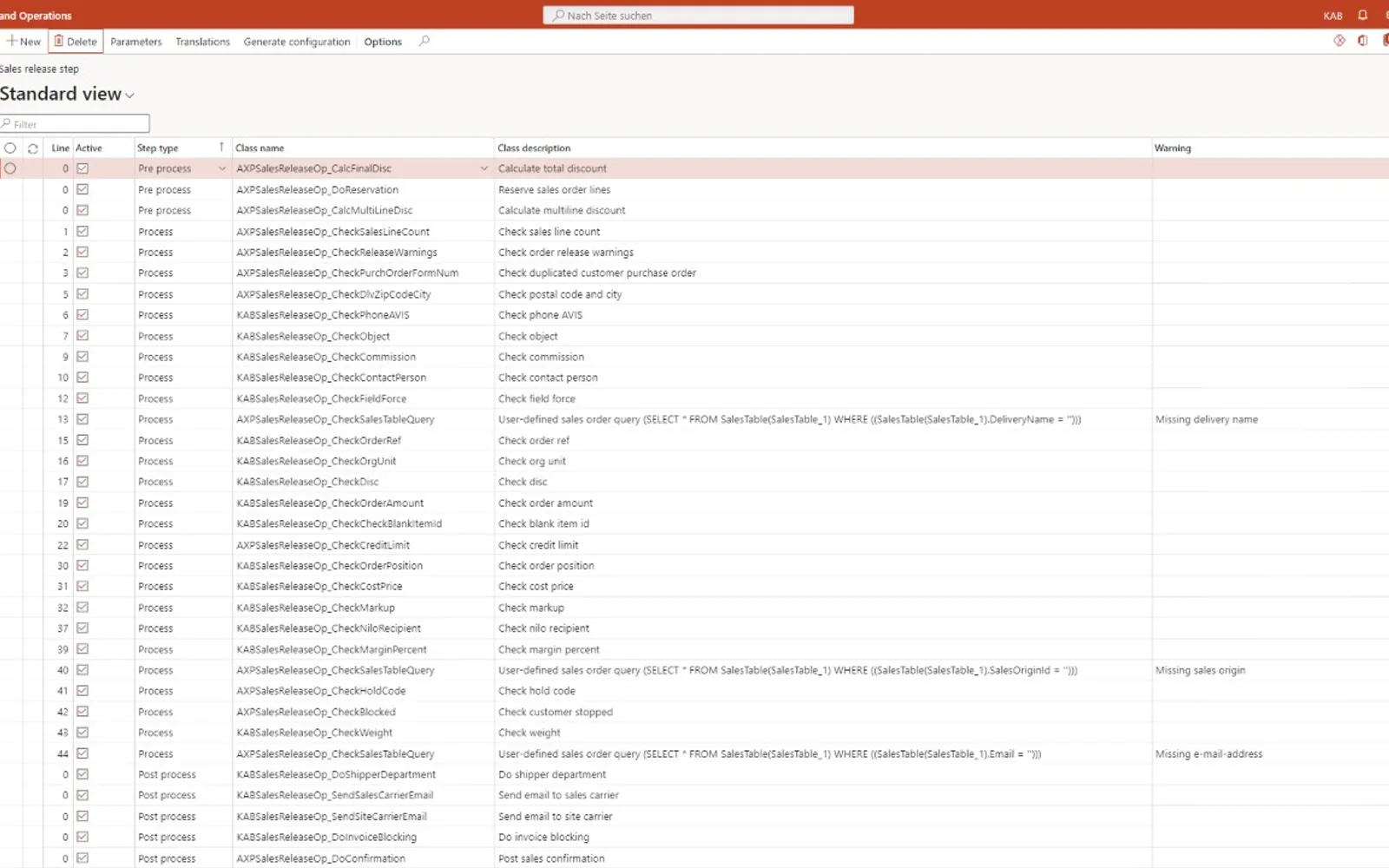Click the 'Sales release step' page caption
The height and width of the screenshot is (868, 1389).
[x=39, y=69]
